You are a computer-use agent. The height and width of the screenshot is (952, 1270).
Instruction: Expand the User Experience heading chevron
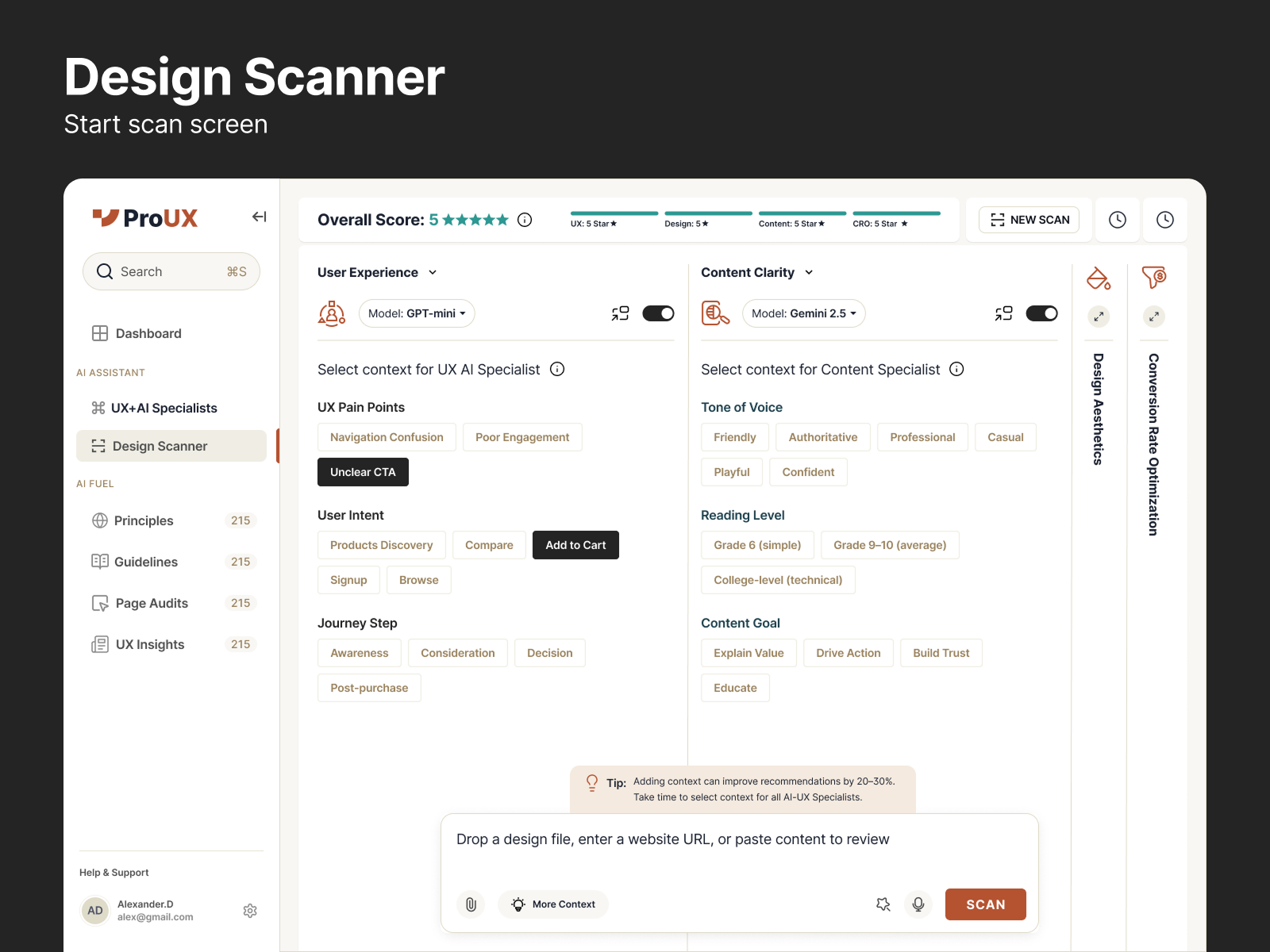coord(433,272)
